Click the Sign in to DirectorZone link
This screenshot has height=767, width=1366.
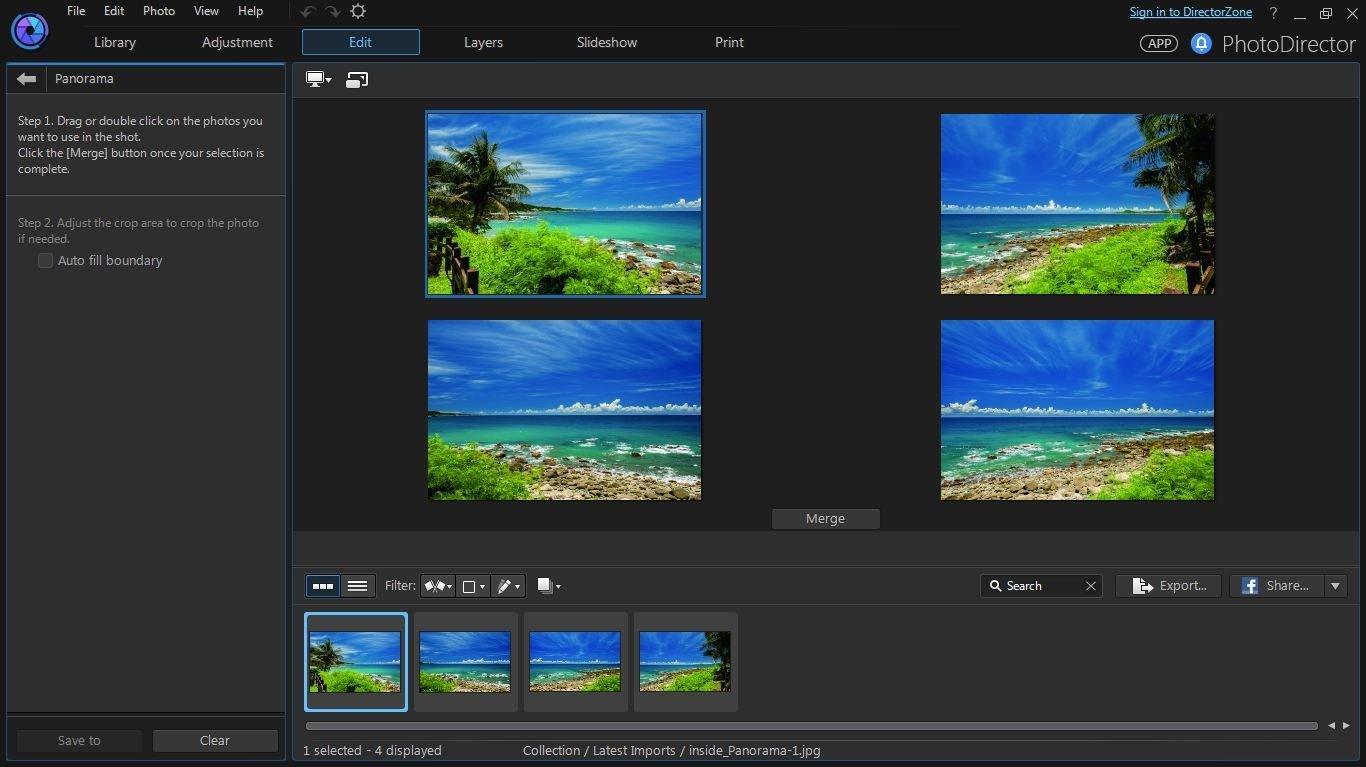(x=1190, y=11)
